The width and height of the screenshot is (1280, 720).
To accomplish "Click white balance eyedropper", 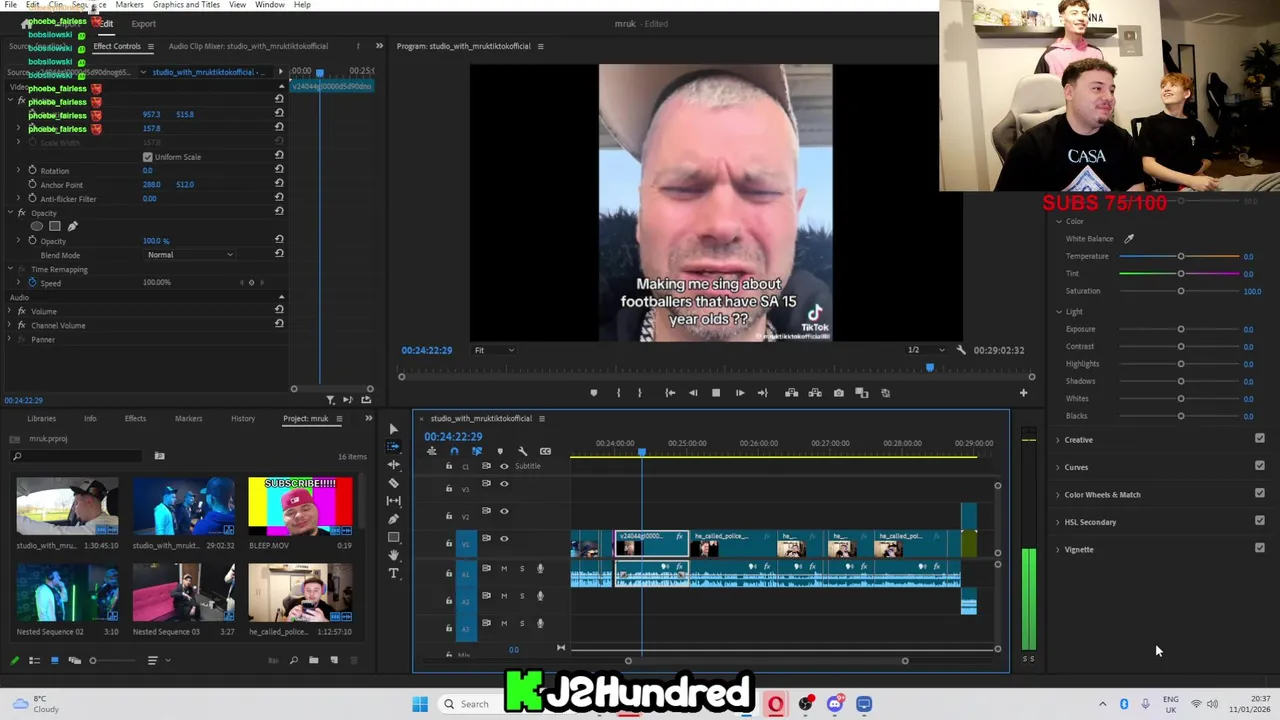I will [1129, 238].
